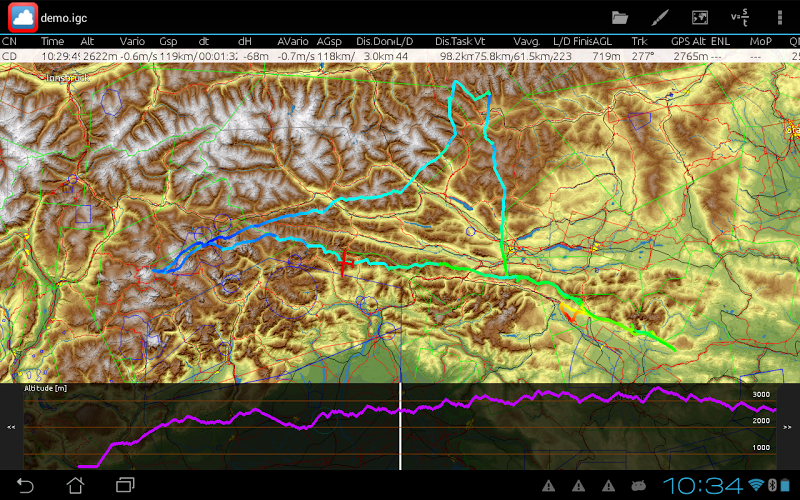Tap the Android debug notification icon

638,485
